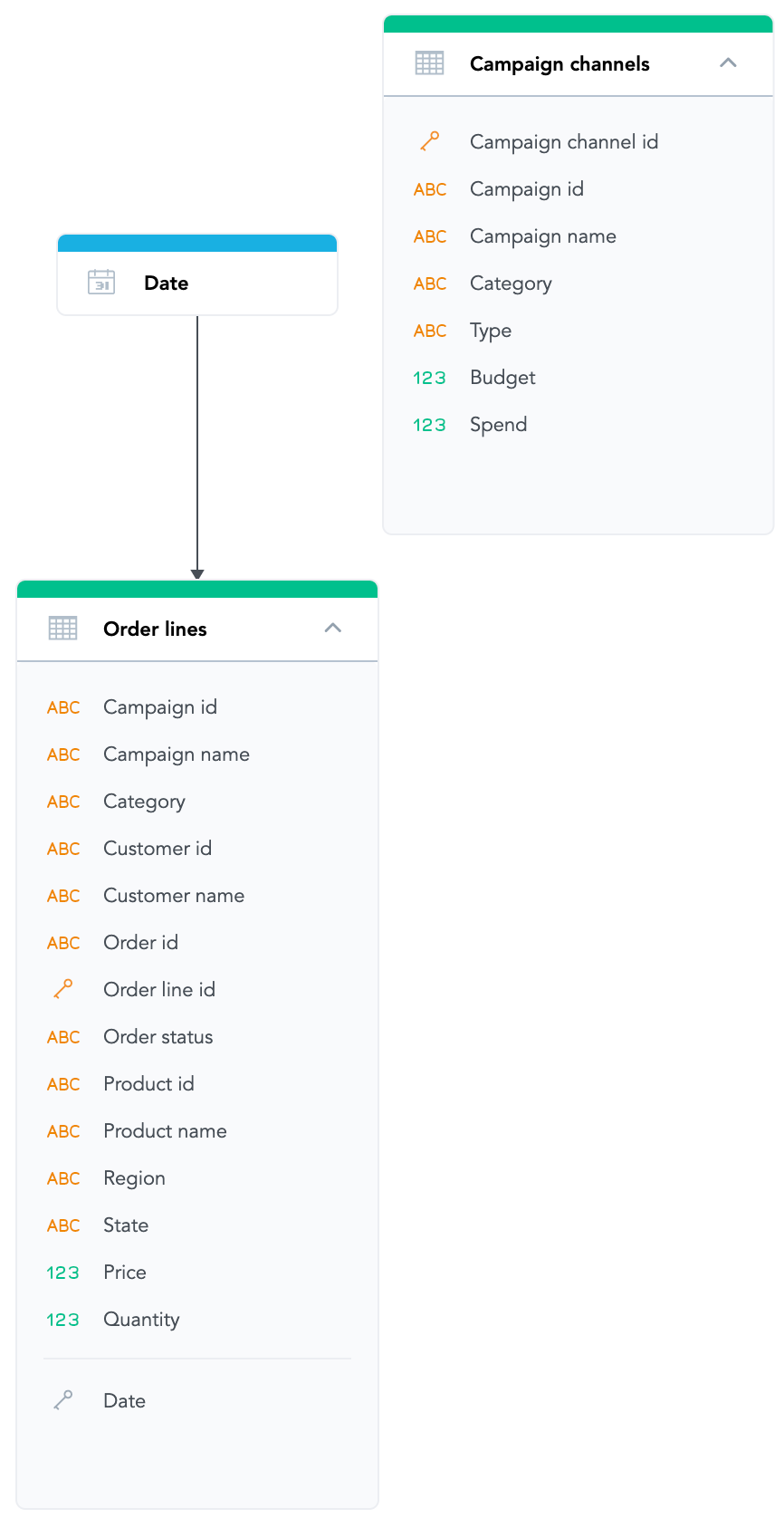Select the Spend fact in Campaign channels
784x1518 pixels.
498,425
